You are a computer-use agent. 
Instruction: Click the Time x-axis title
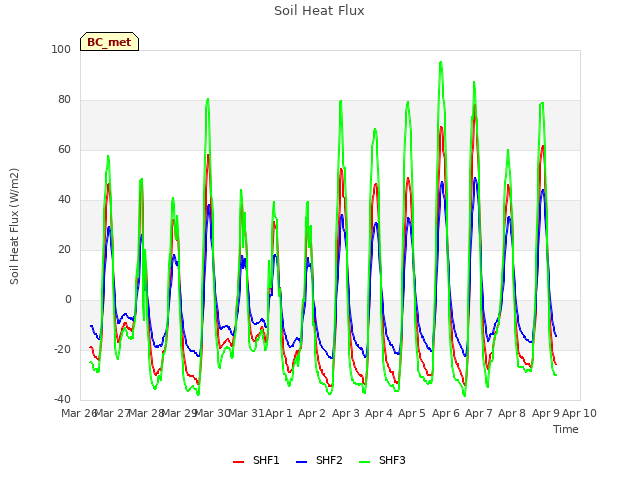coord(566,429)
